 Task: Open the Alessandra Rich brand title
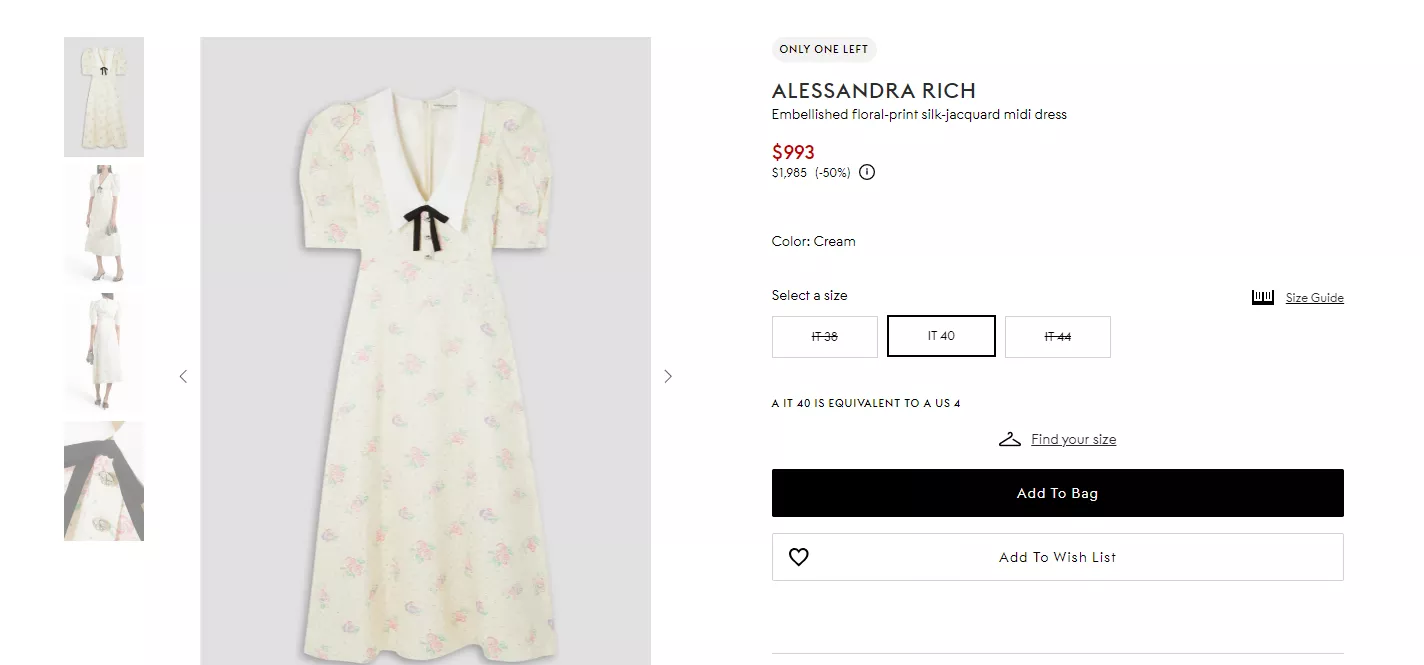(873, 90)
